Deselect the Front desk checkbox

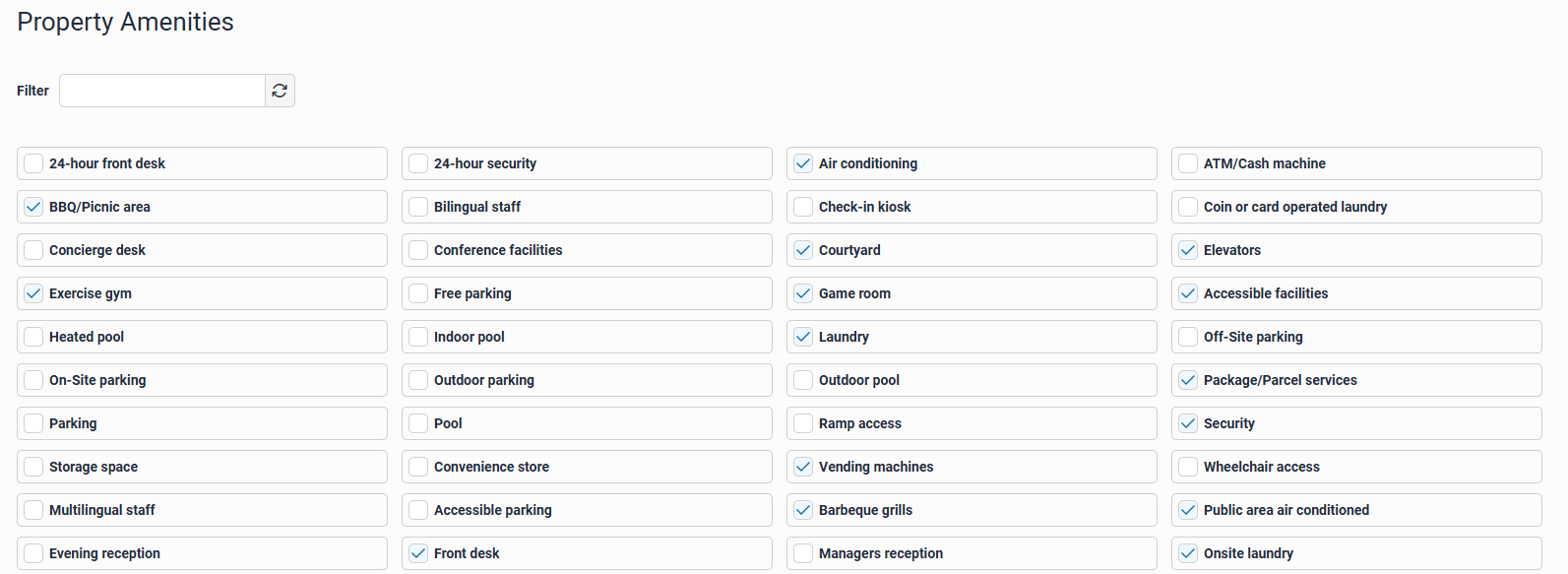418,553
